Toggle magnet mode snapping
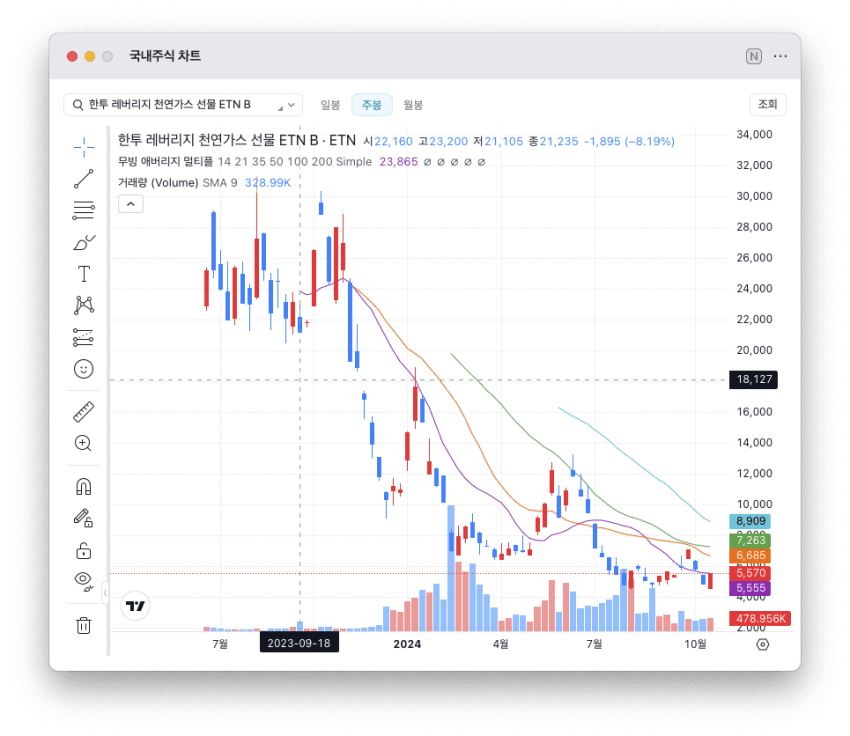Screen dimensions: 850x736 click(83, 487)
